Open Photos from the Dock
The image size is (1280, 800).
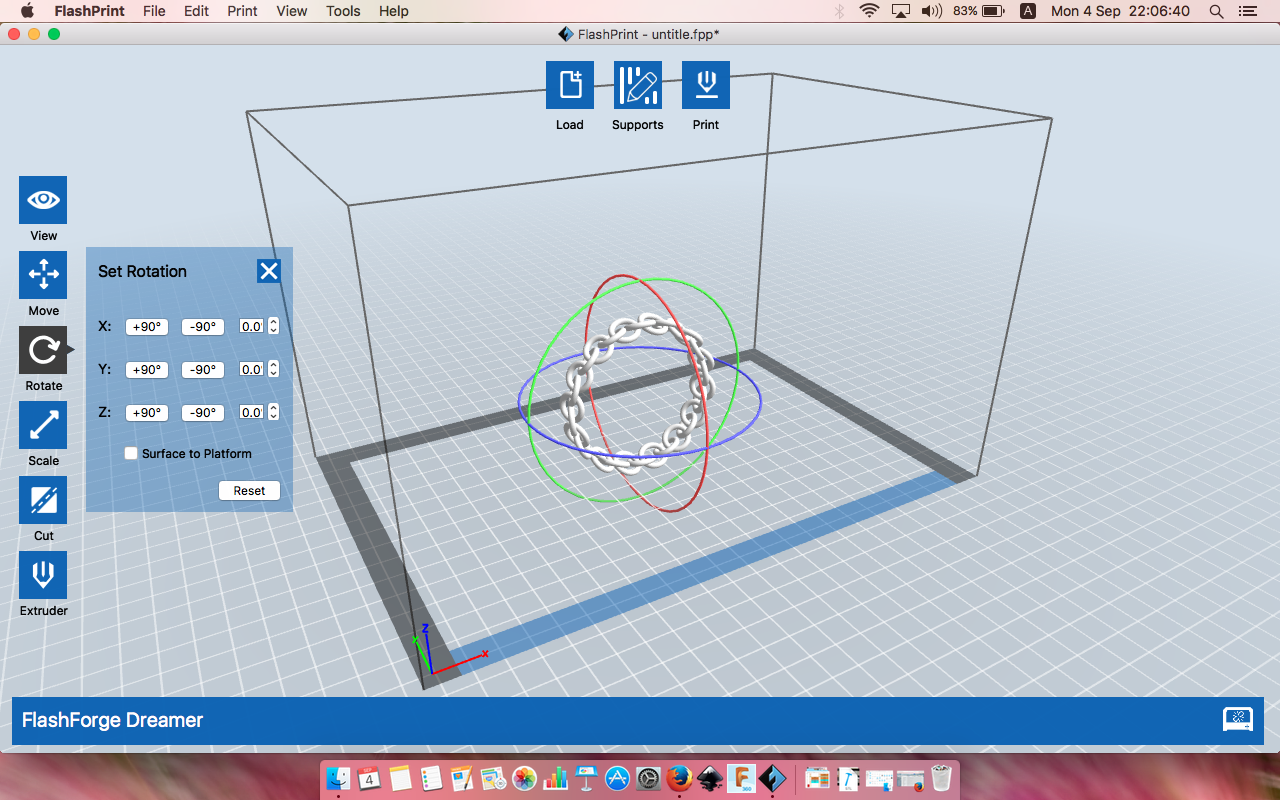(x=525, y=778)
